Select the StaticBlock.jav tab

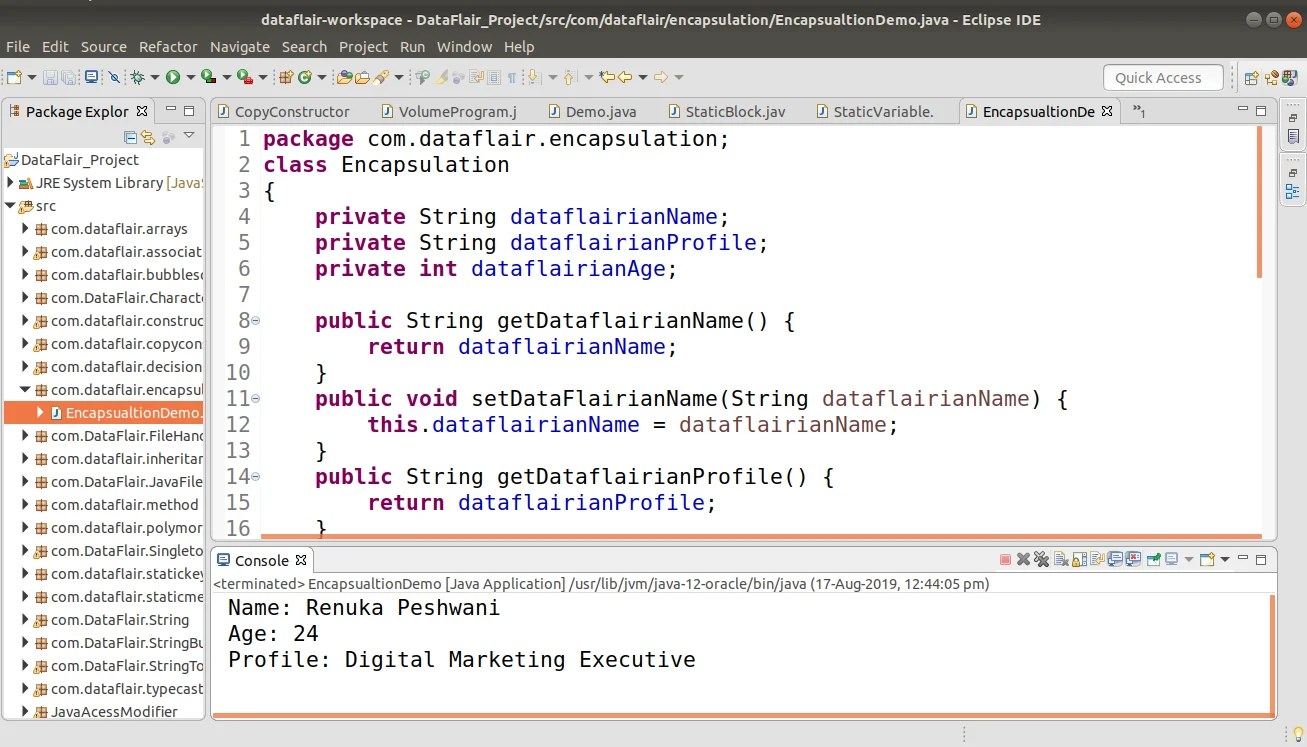[x=736, y=111]
